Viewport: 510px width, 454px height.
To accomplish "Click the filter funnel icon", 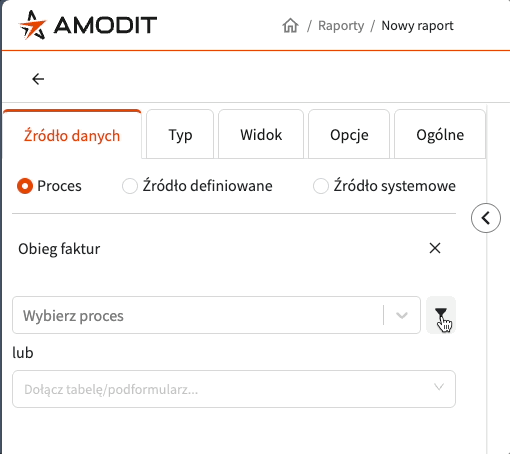I will [441, 315].
